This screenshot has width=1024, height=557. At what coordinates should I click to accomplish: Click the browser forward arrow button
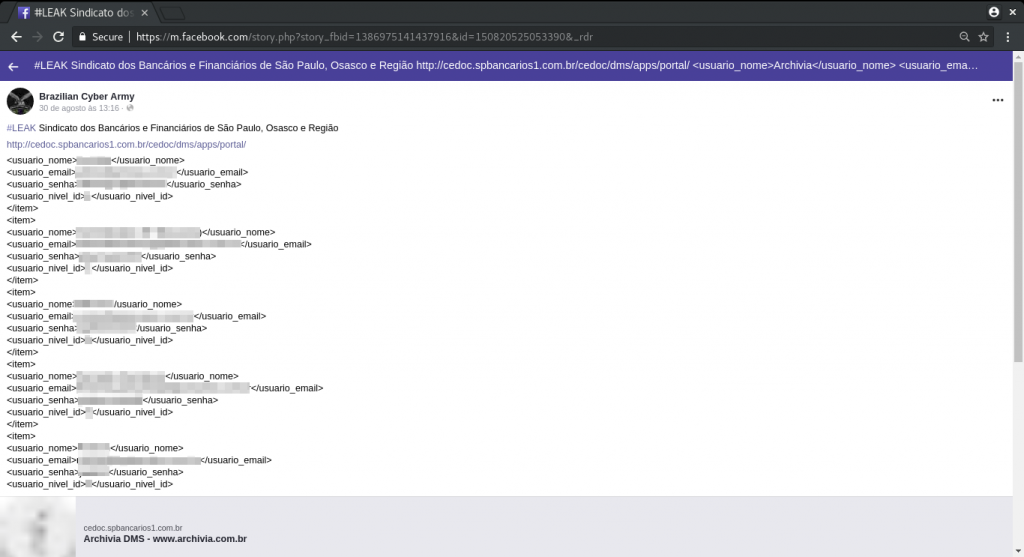37,37
